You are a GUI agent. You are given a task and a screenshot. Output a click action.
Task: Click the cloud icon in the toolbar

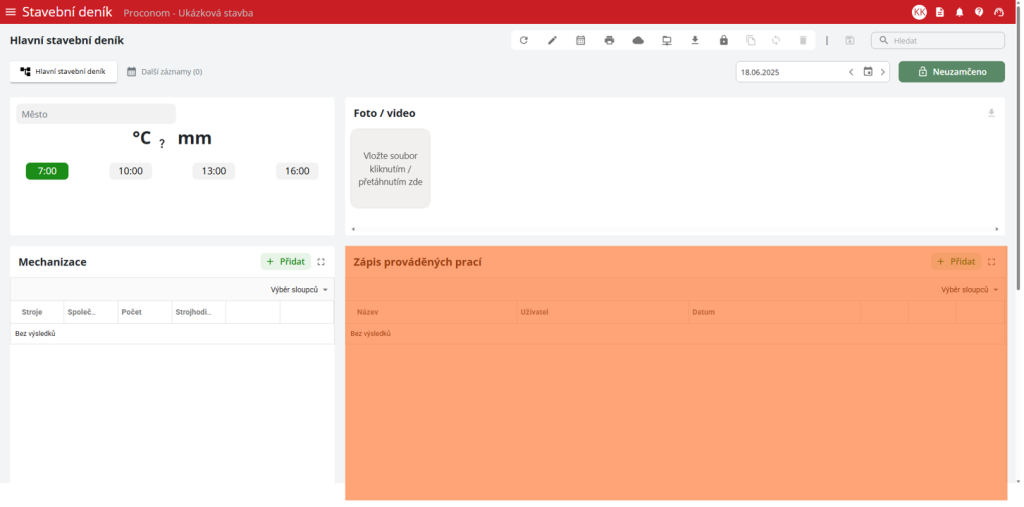point(638,41)
